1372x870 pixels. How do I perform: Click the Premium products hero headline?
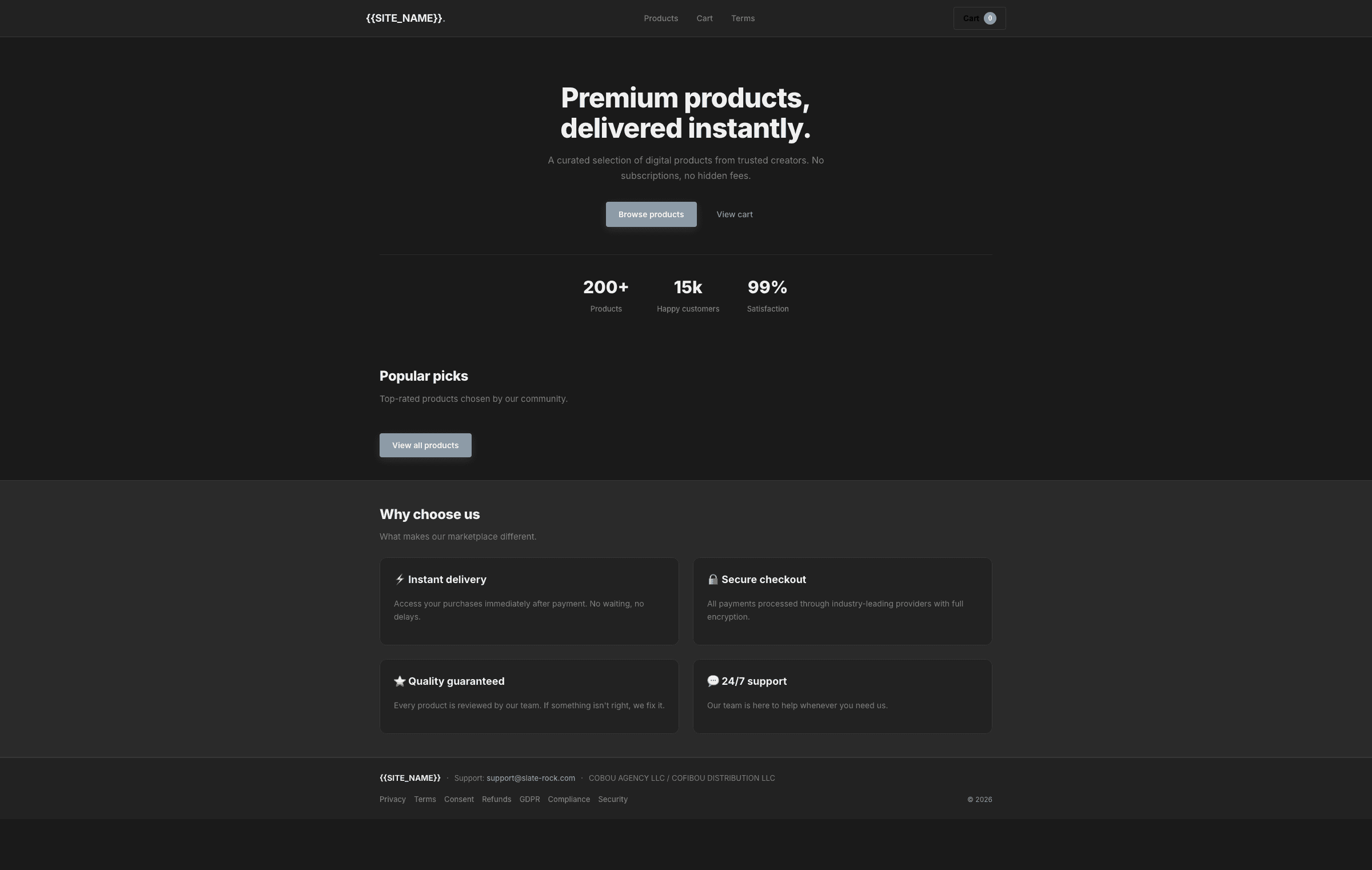tap(685, 113)
